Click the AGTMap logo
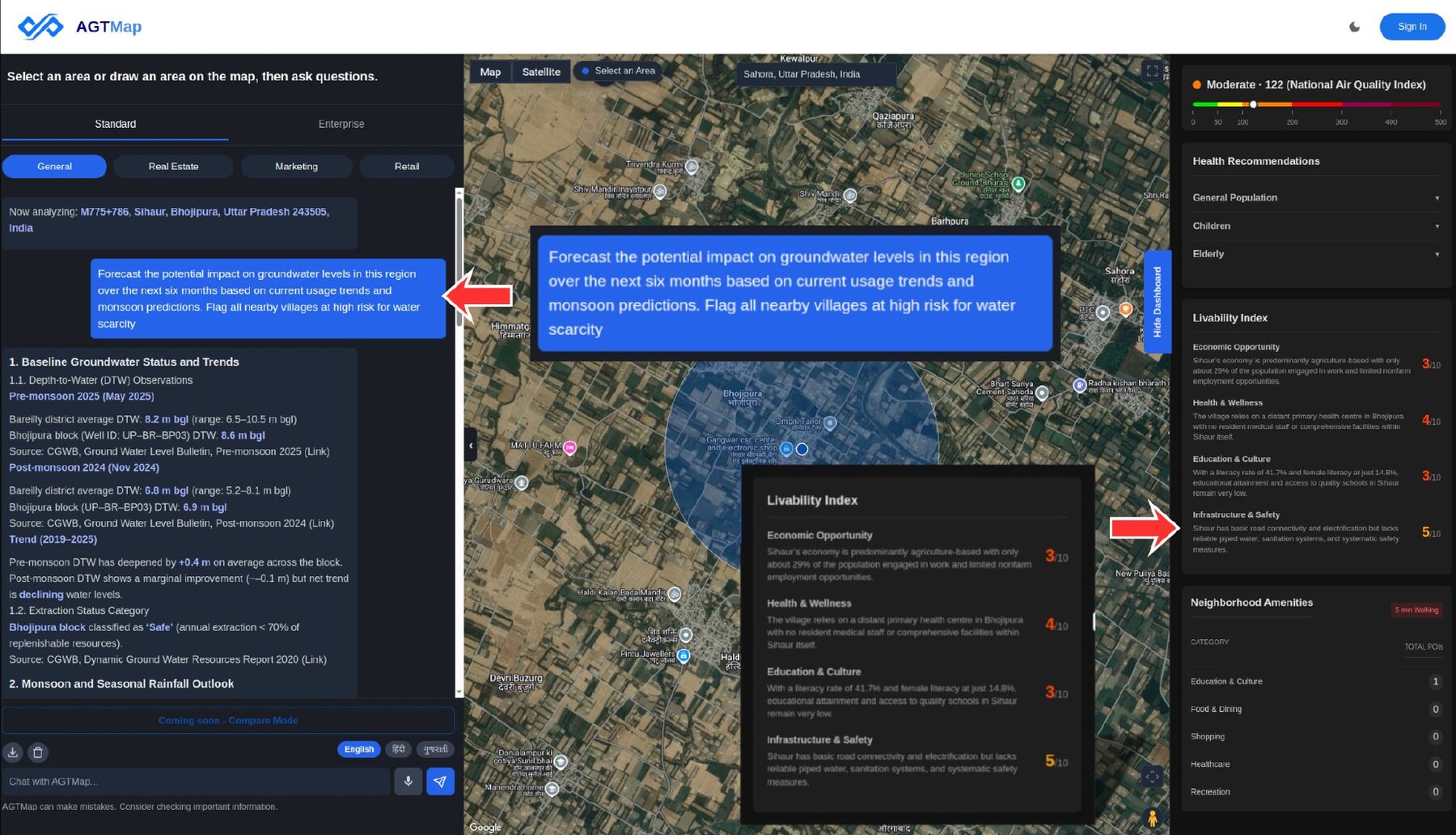The width and height of the screenshot is (1456, 835). click(x=79, y=27)
